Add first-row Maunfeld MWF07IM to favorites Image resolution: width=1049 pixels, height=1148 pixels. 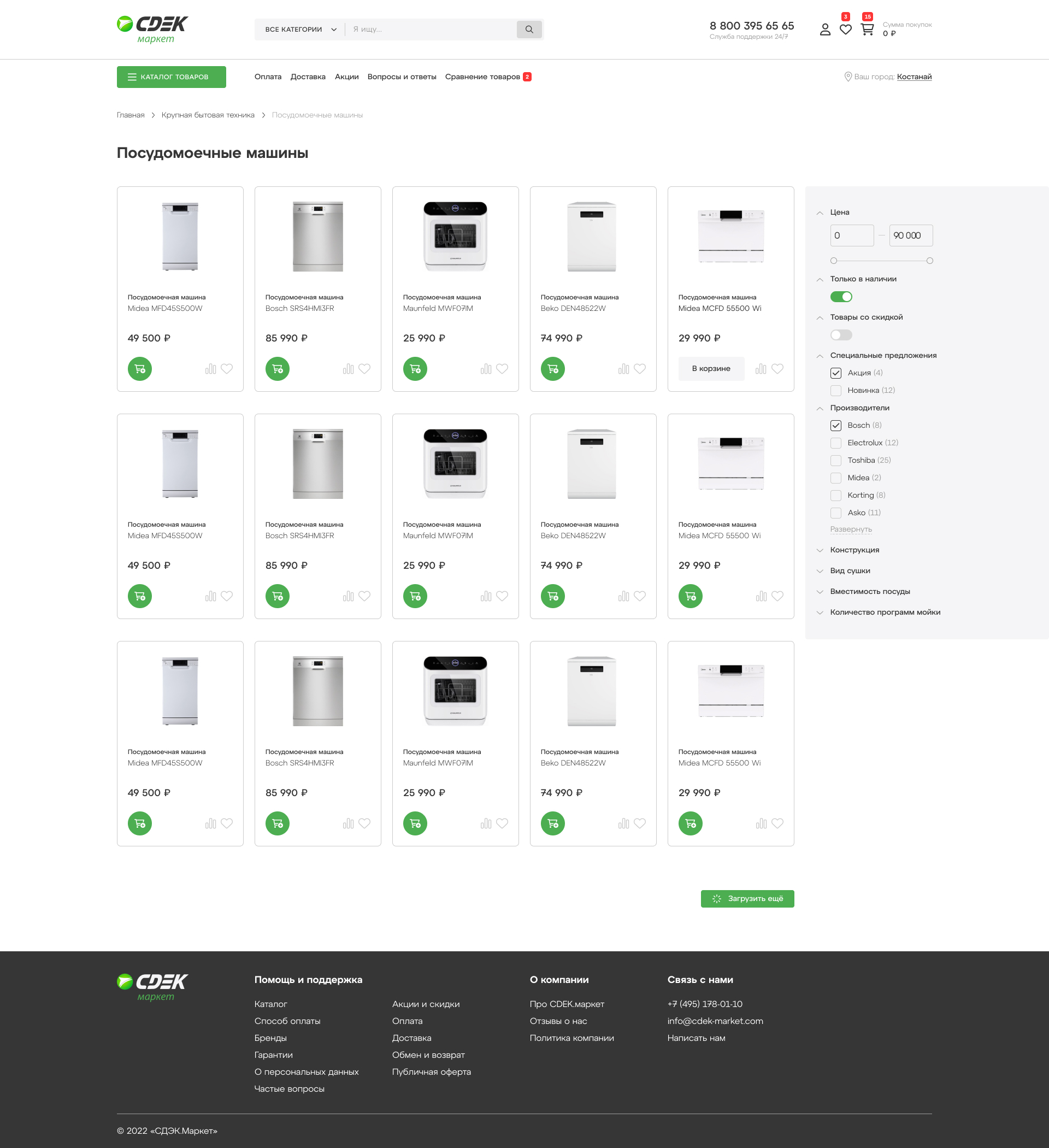[502, 369]
